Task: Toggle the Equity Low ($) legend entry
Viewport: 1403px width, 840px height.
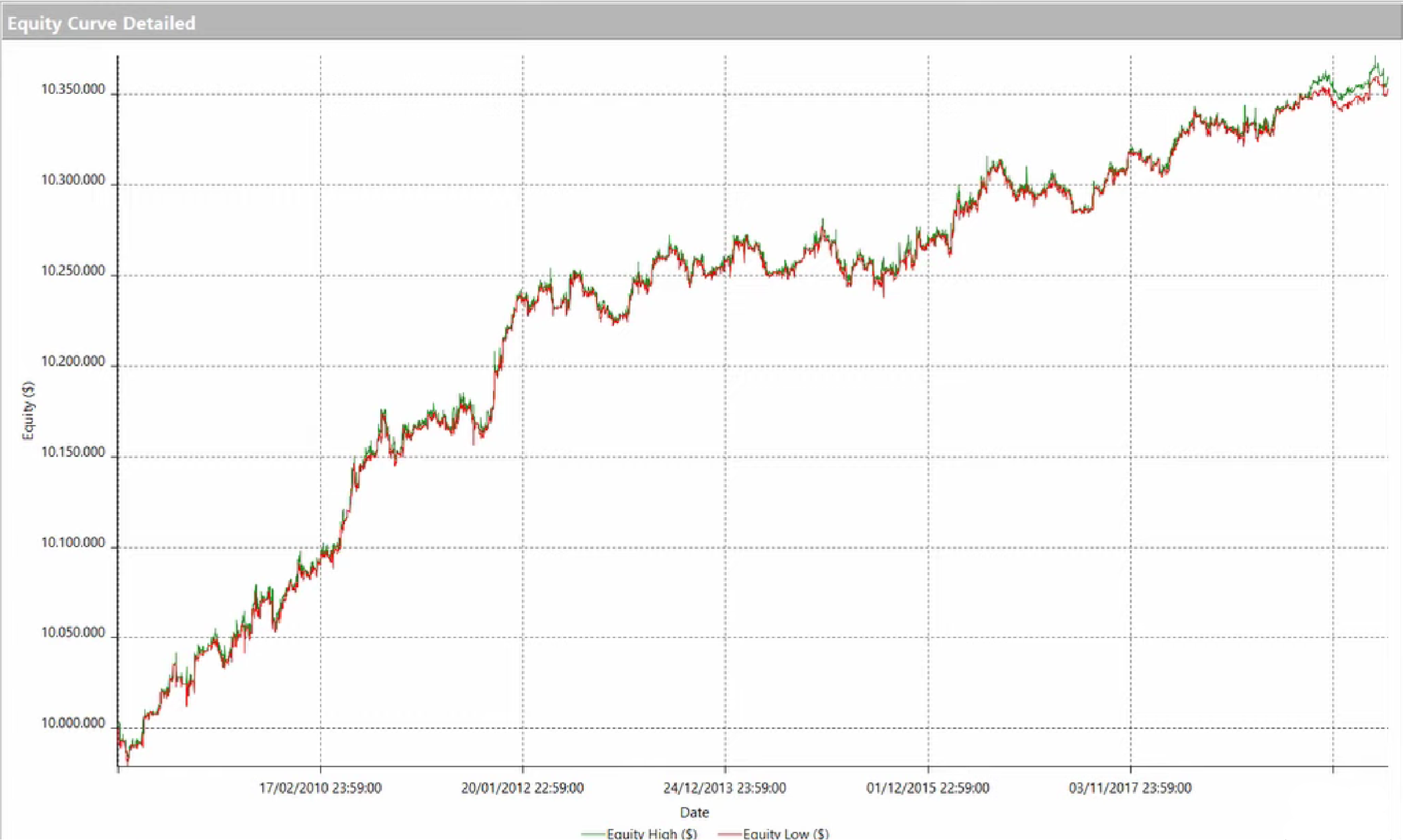Action: 785,834
